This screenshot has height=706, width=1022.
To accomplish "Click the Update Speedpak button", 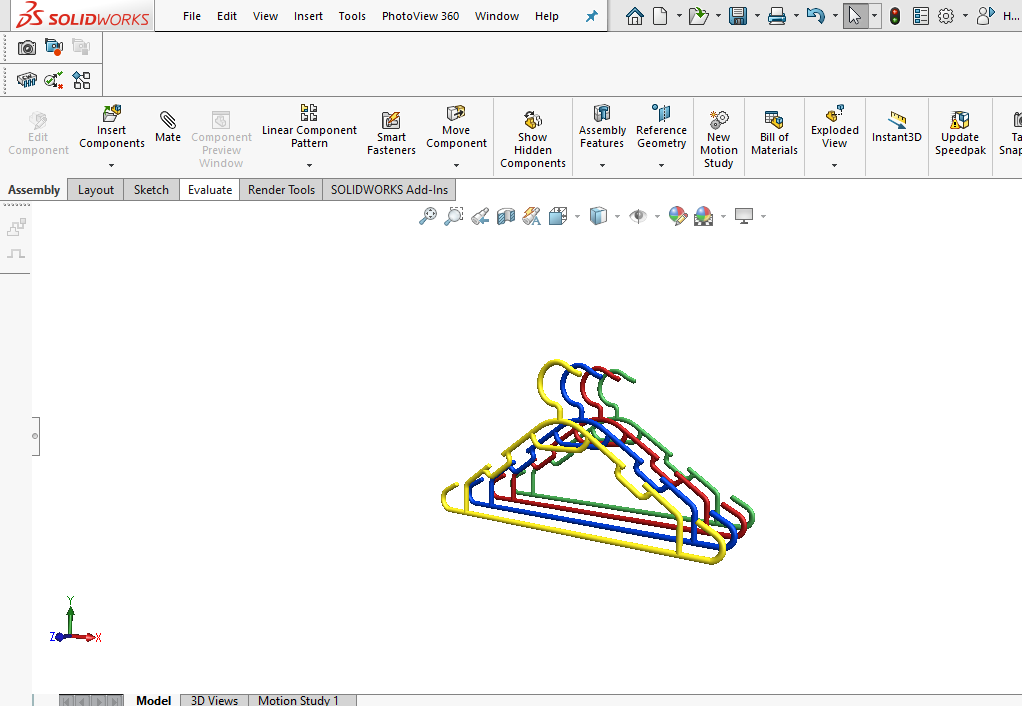I will (960, 132).
